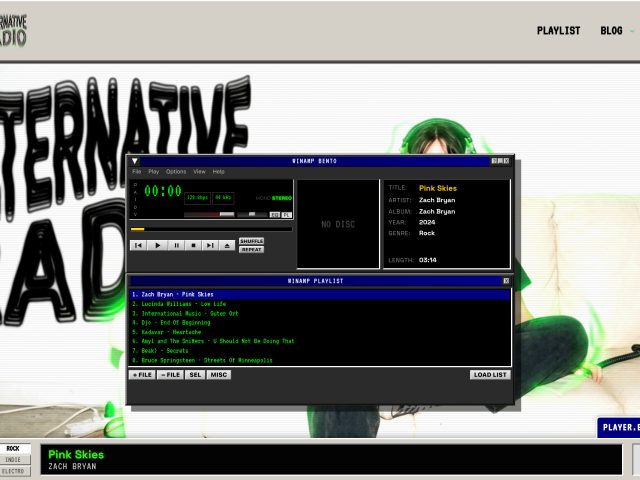Close the Winamp Bento window

tap(507, 161)
